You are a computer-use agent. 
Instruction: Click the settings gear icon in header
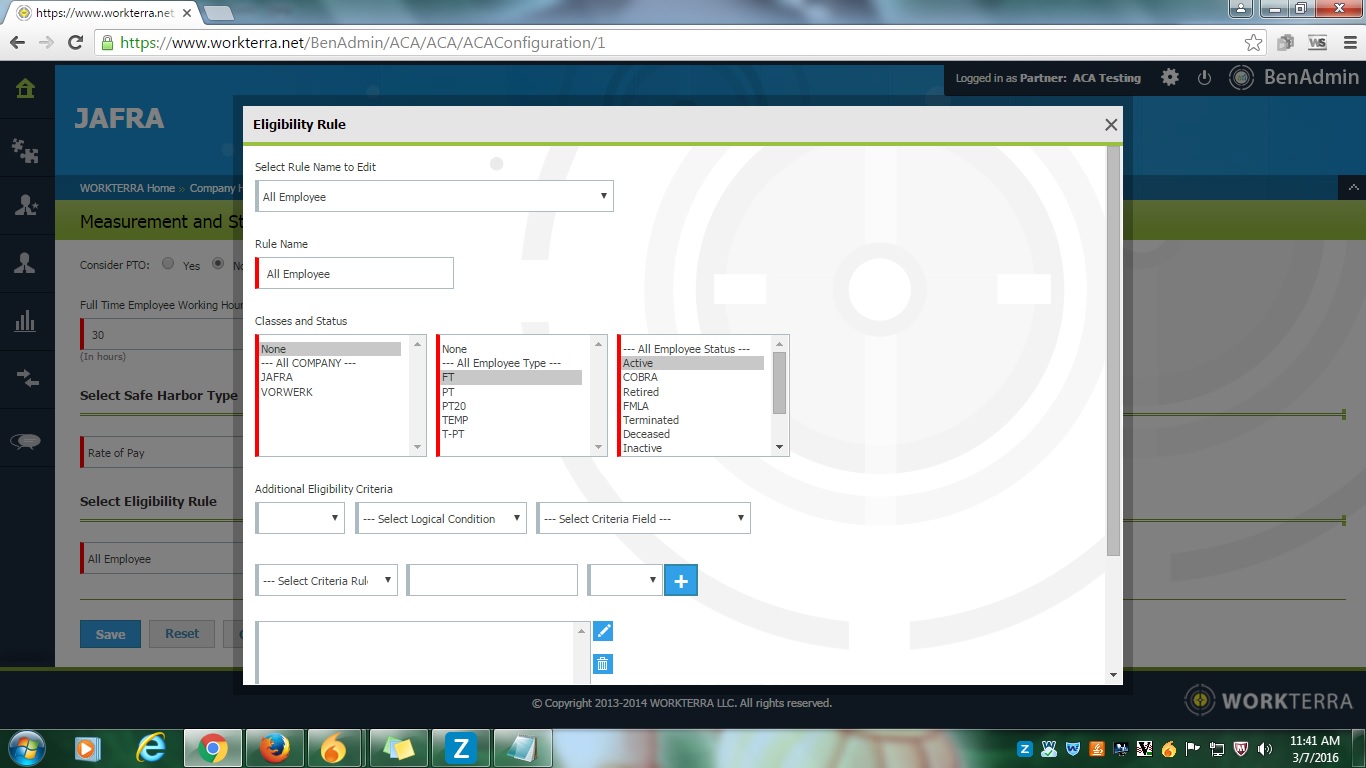click(1169, 78)
